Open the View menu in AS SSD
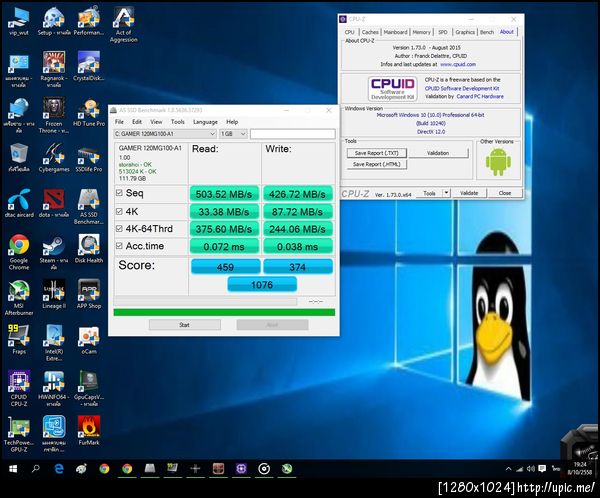The height and width of the screenshot is (498, 600). (156, 122)
